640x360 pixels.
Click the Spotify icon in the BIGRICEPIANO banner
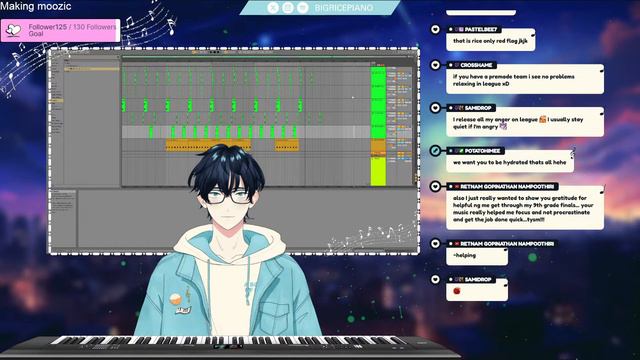click(x=302, y=7)
